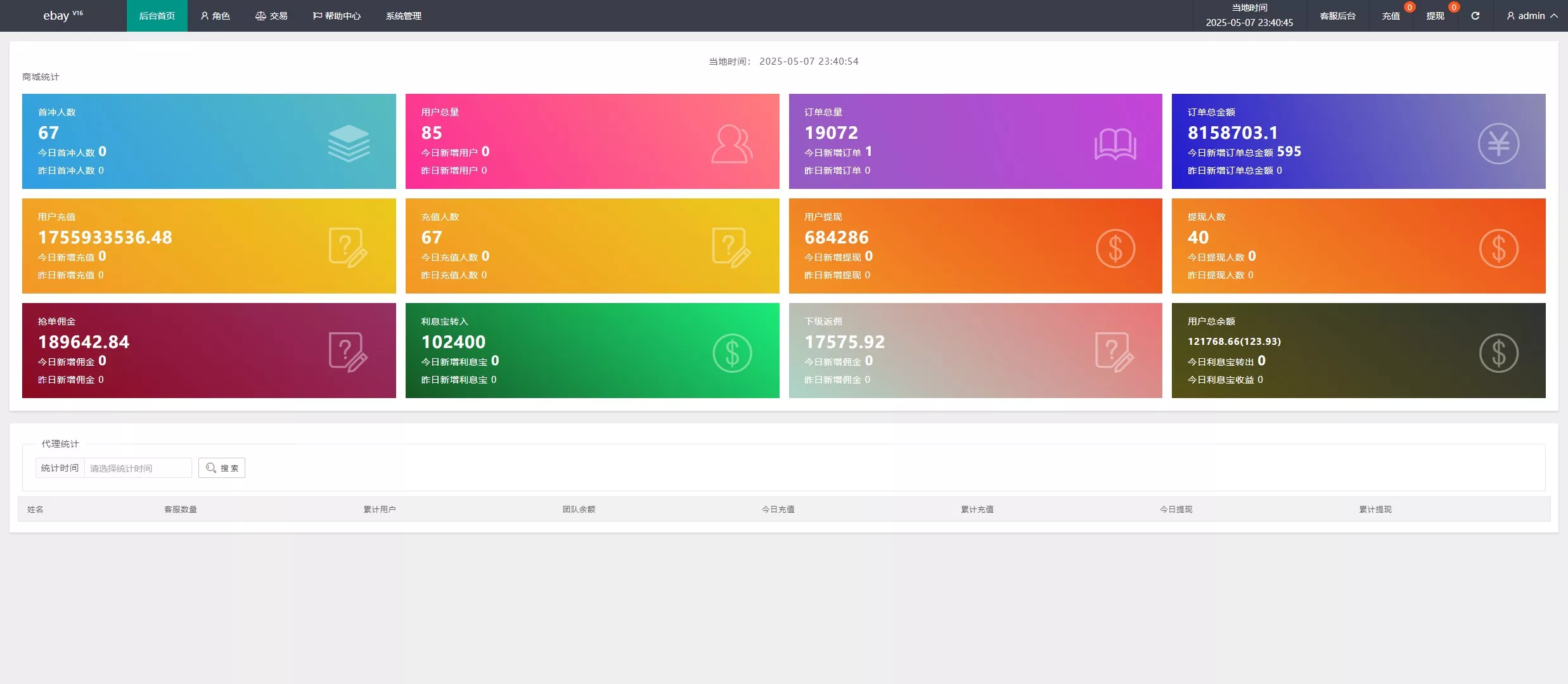Click the edit icon in 用户充值 card
This screenshot has height=684, width=1568.
[348, 248]
